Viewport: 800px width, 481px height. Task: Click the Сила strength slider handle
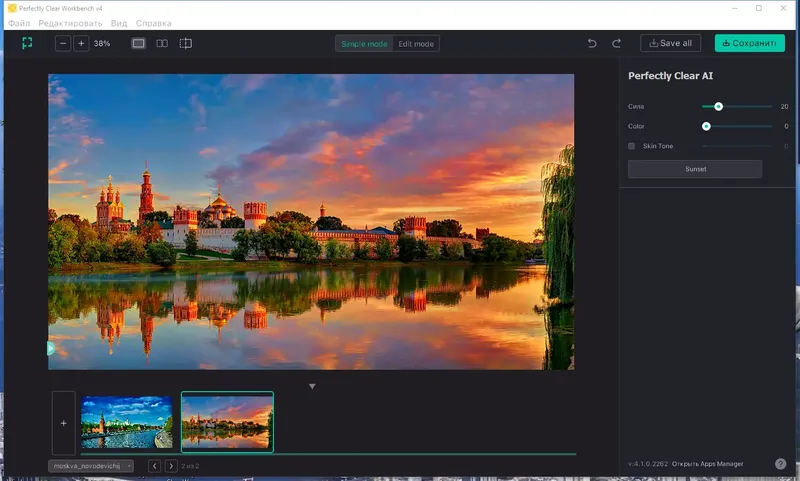point(718,106)
